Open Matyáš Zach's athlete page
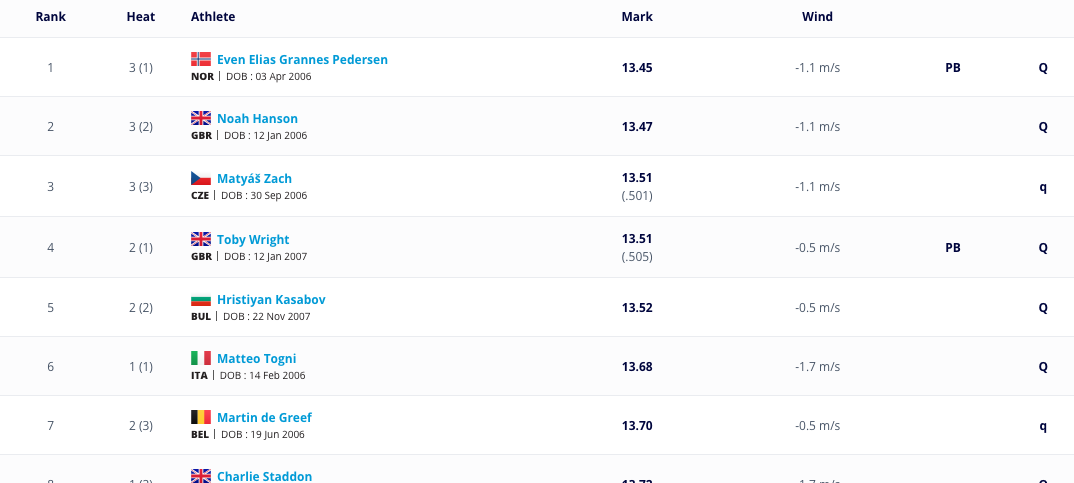This screenshot has width=1074, height=483. [x=254, y=179]
